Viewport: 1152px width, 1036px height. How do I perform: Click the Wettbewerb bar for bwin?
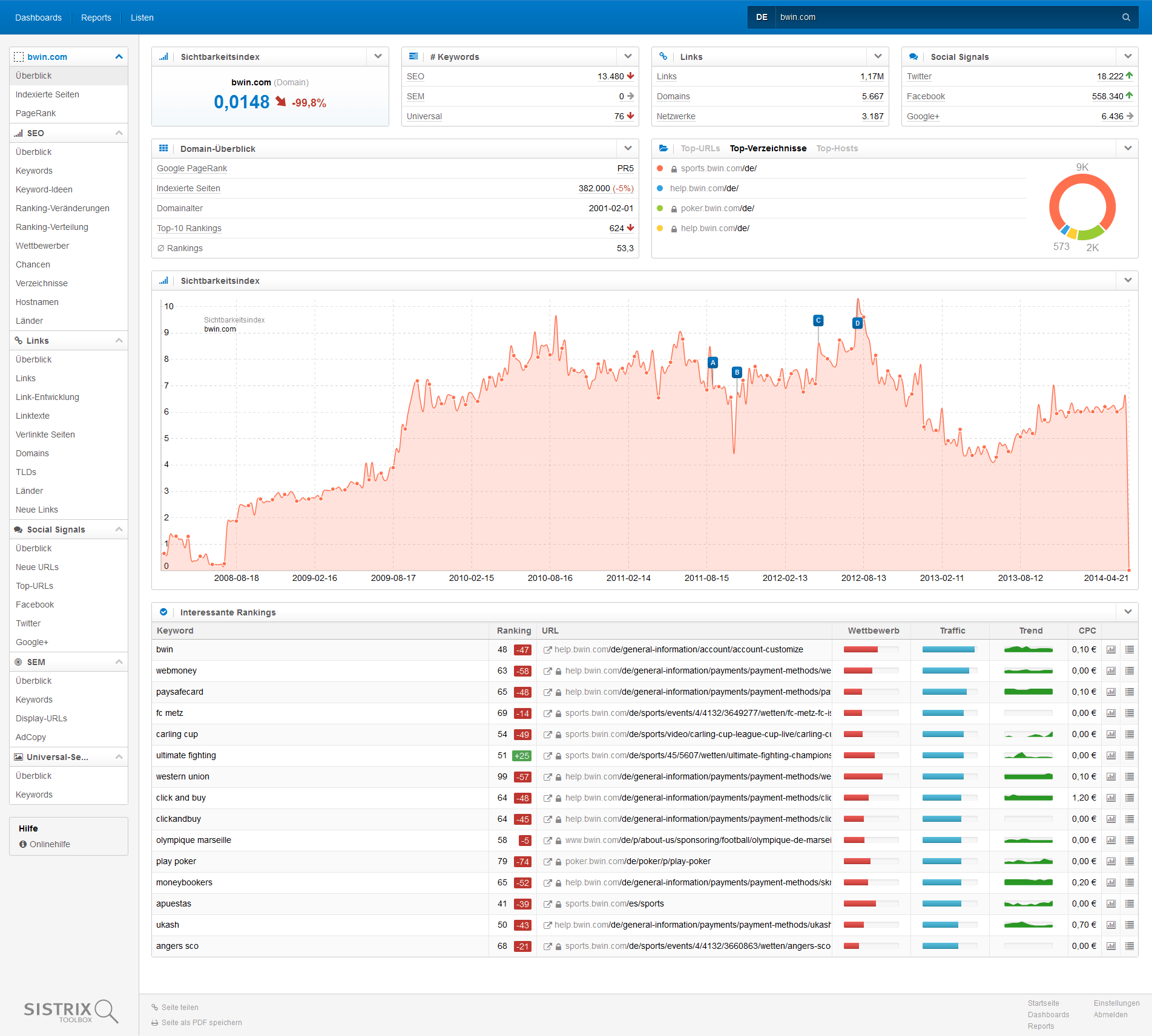pyautogui.click(x=871, y=649)
